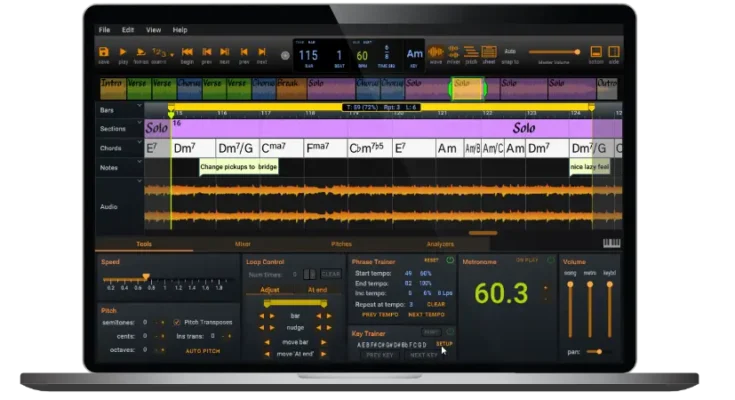735x400 pixels.
Task: Toggle the bottom panel layout icon
Action: click(596, 52)
